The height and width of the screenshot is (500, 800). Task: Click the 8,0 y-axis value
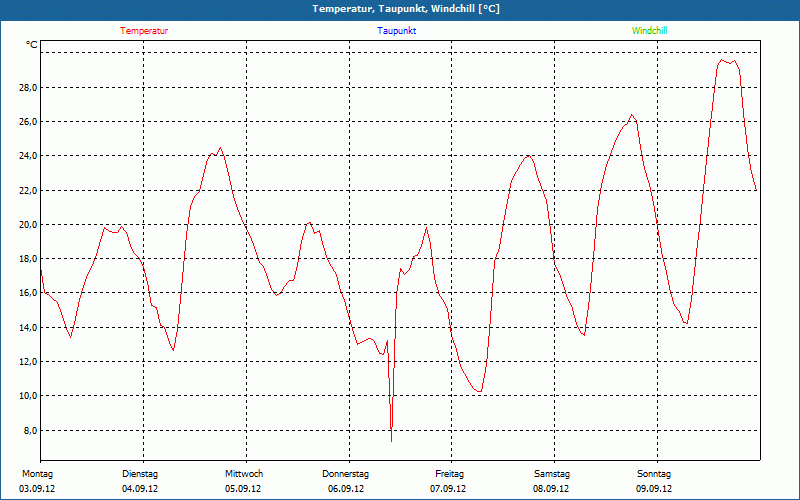(30, 431)
